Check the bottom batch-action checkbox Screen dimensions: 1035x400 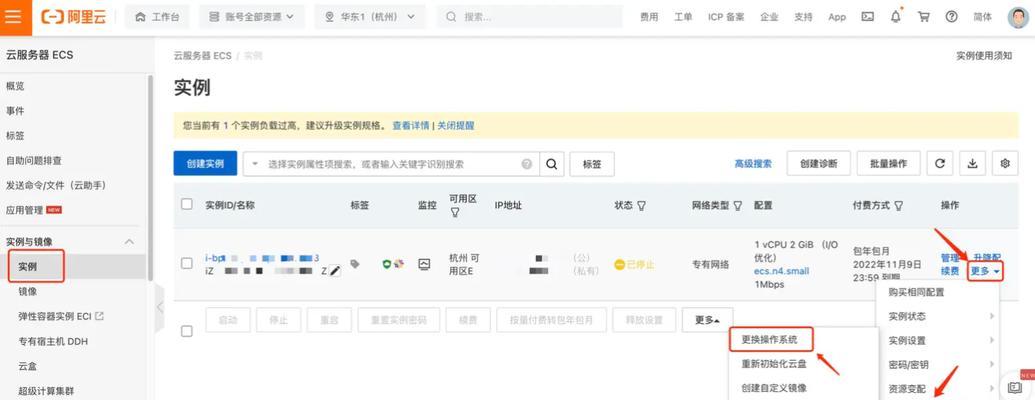click(187, 331)
